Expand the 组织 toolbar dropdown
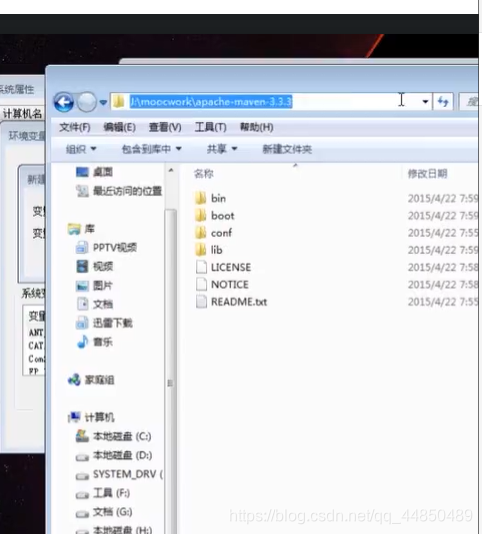482x534 pixels. point(81,149)
